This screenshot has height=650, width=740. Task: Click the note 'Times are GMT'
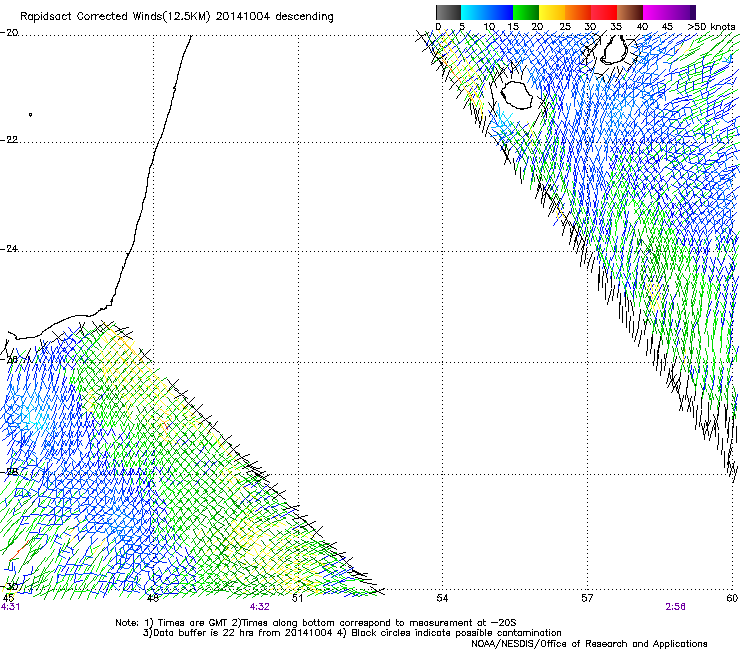[x=193, y=623]
